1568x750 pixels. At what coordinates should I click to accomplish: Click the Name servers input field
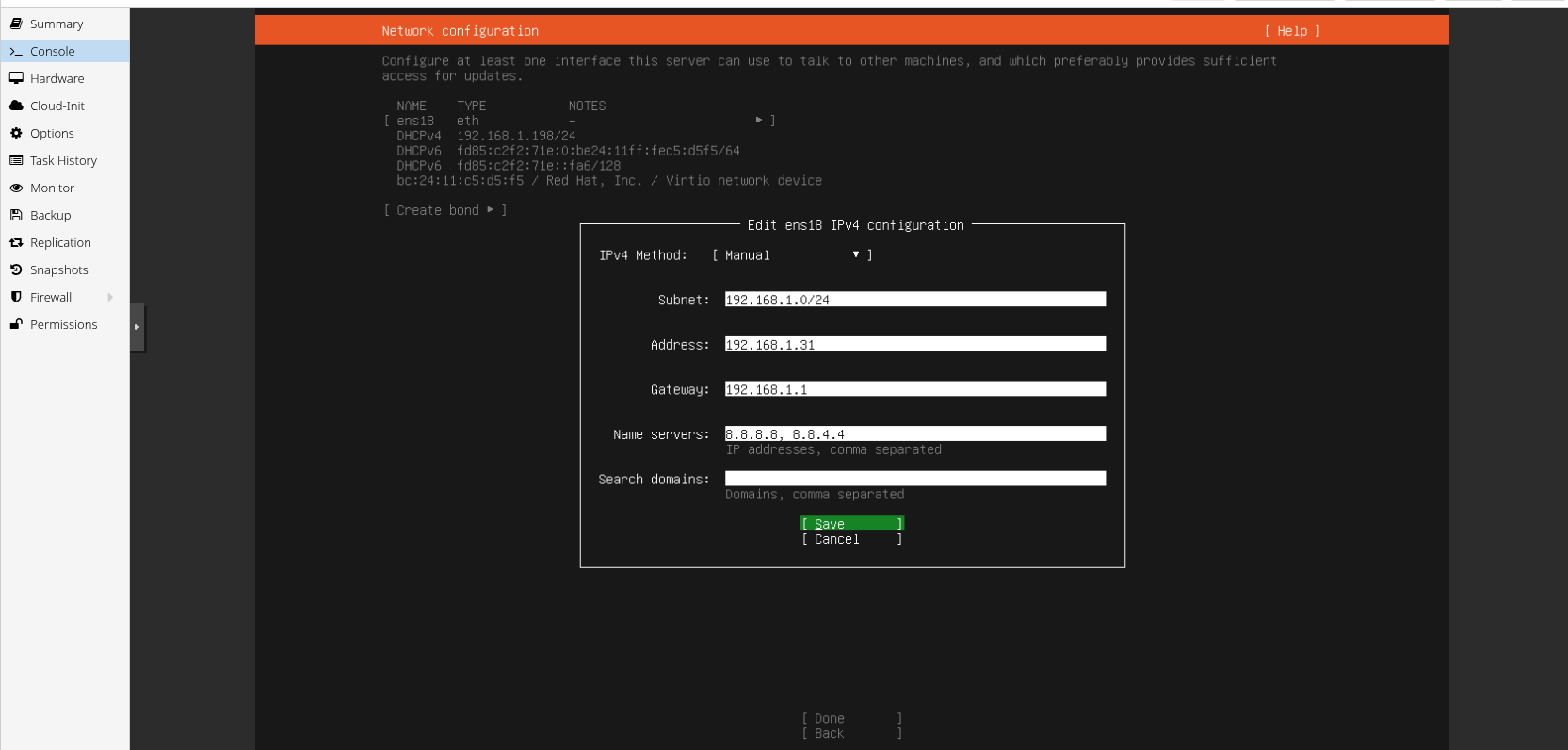point(915,434)
